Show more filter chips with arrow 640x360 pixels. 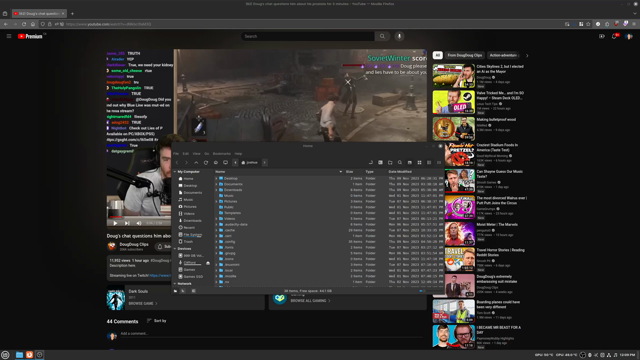[527, 56]
